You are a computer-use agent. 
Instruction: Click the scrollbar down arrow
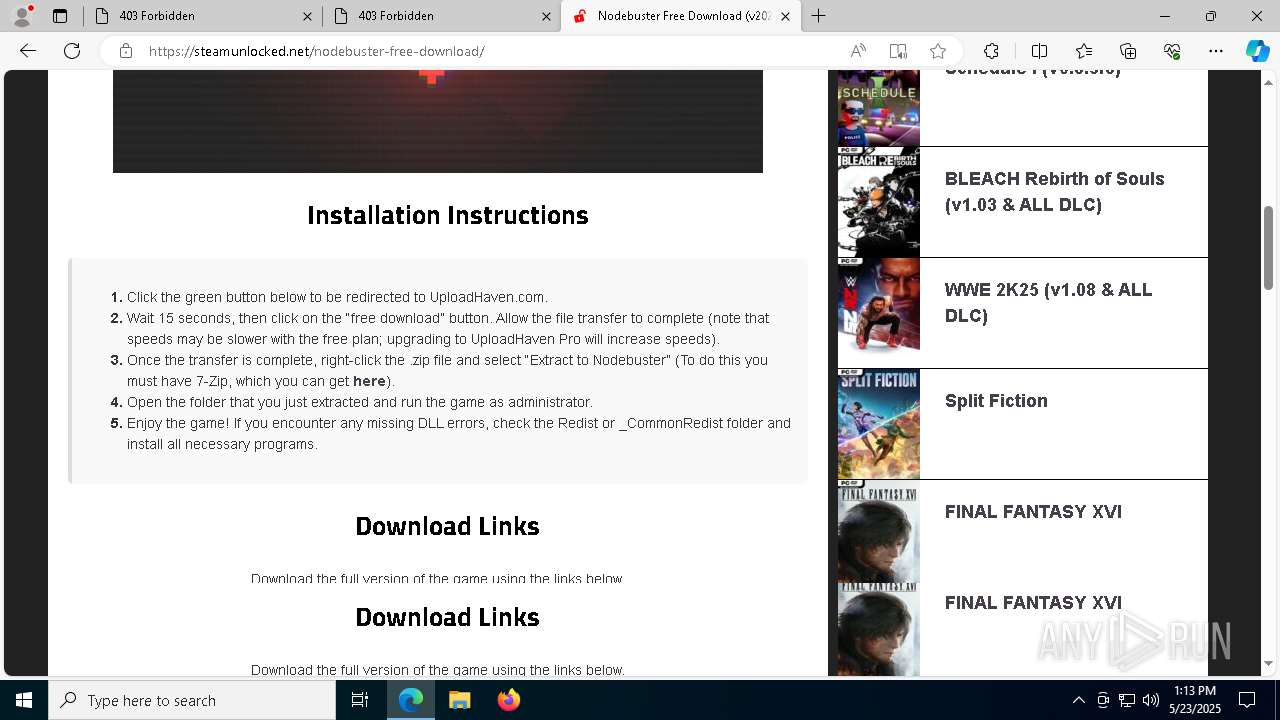pyautogui.click(x=1269, y=663)
